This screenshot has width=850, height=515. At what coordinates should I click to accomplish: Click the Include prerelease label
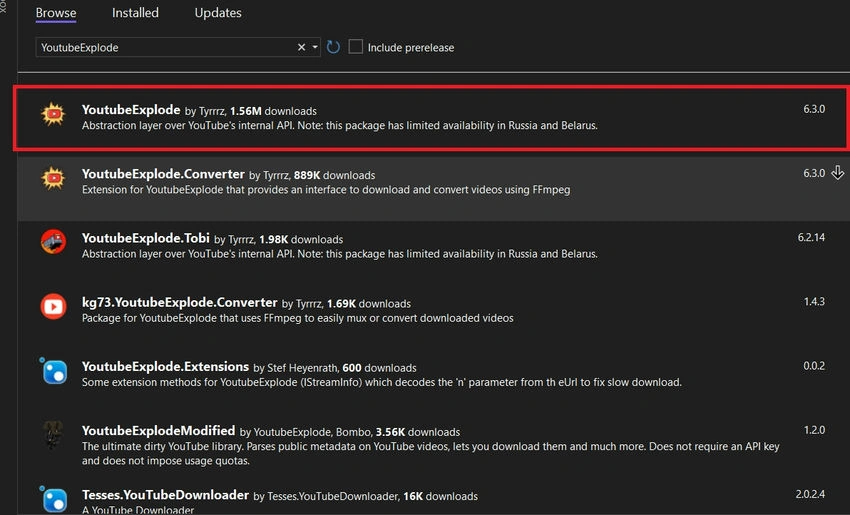[x=410, y=48]
